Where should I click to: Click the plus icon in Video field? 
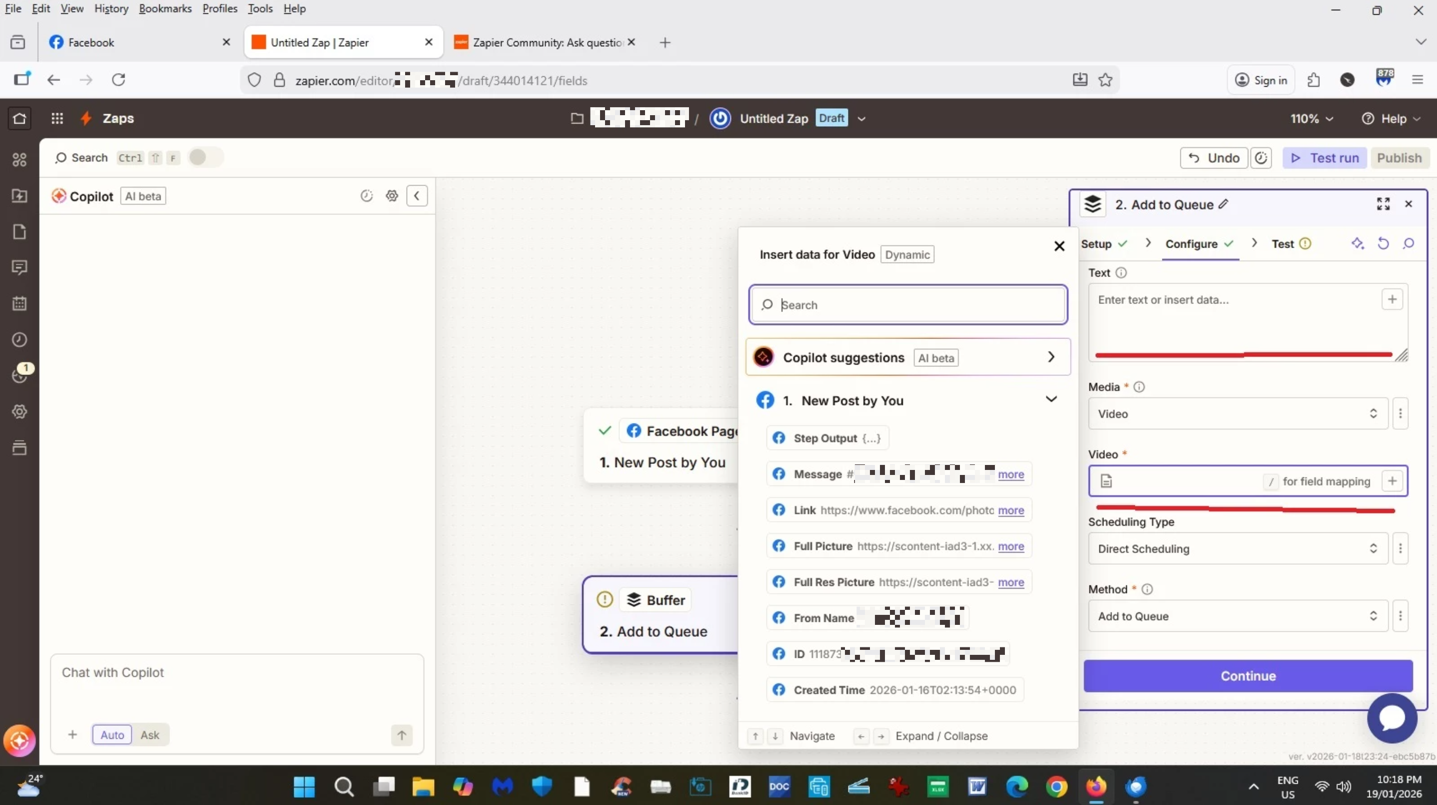pos(1391,481)
